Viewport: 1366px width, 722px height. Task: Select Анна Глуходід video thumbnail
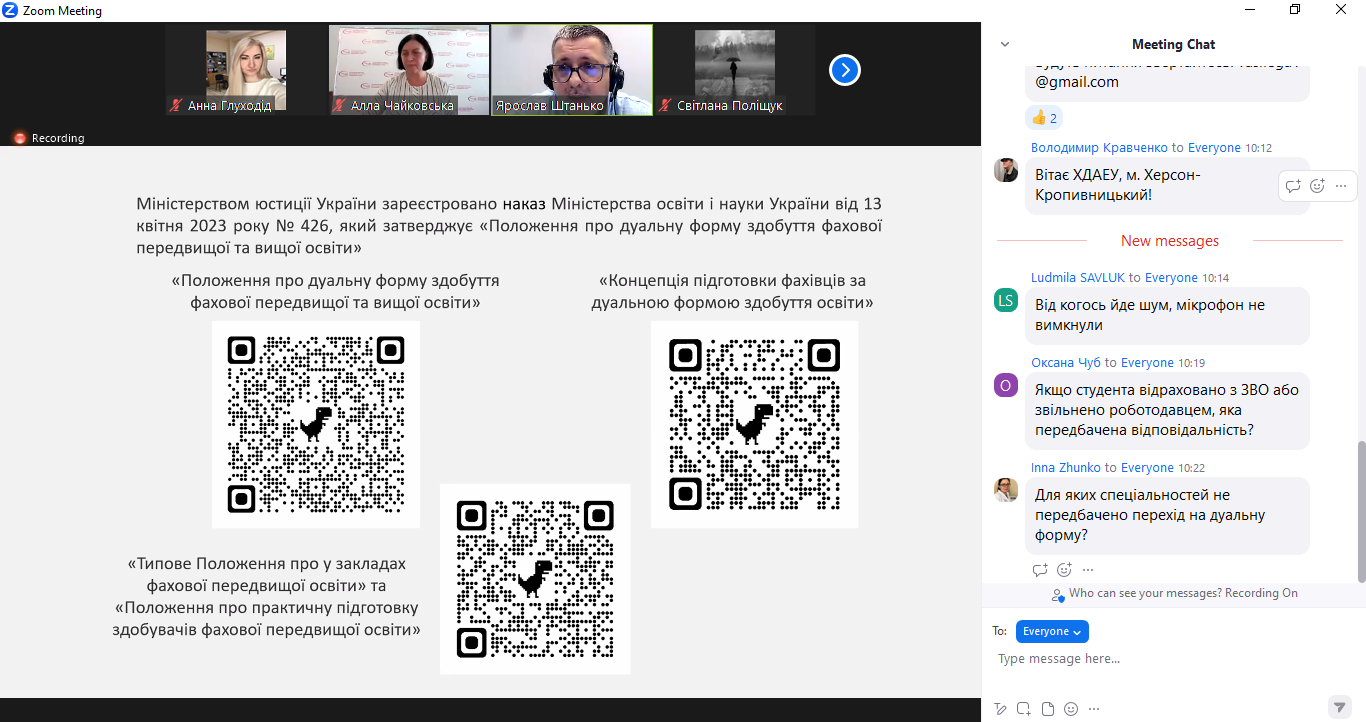[x=246, y=70]
